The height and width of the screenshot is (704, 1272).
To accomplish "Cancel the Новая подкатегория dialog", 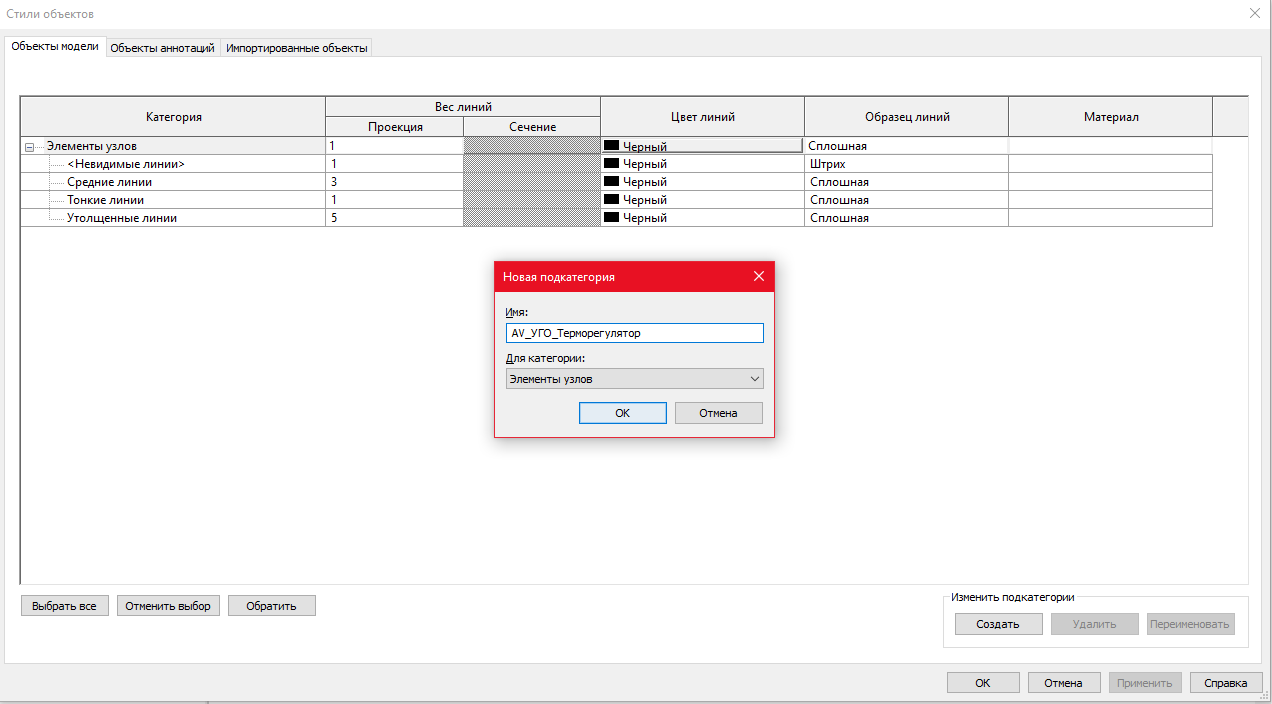I will tap(719, 413).
